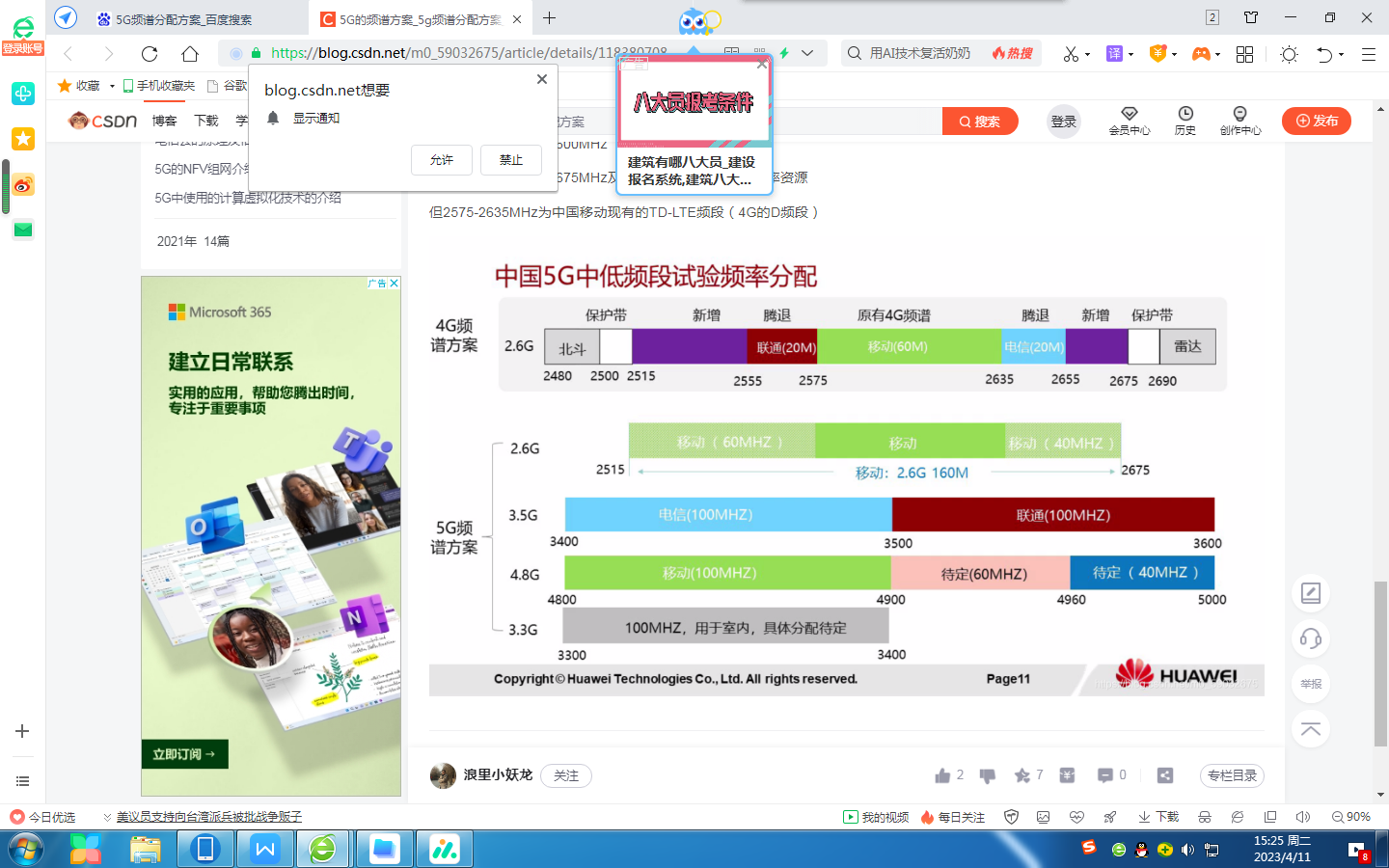Click the Weibo icon in left sidebar
Viewport: 1389px width, 868px height.
(23, 184)
